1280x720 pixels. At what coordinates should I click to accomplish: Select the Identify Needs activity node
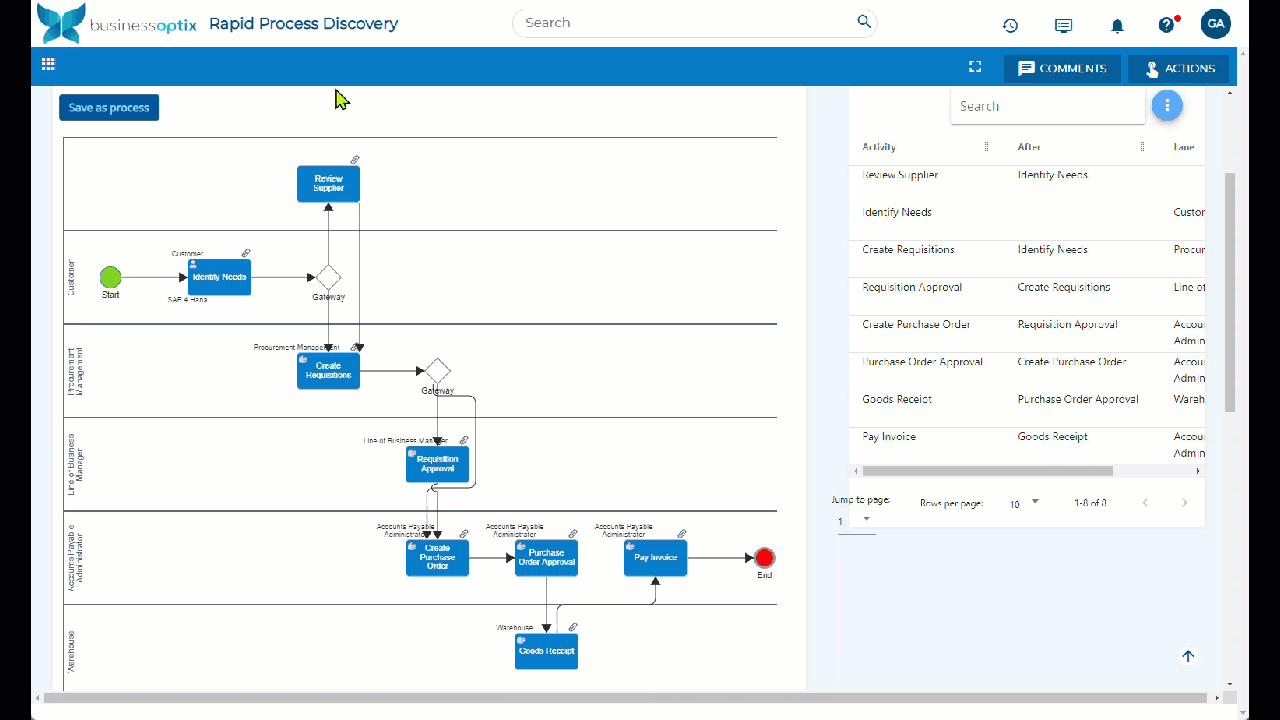coord(219,277)
